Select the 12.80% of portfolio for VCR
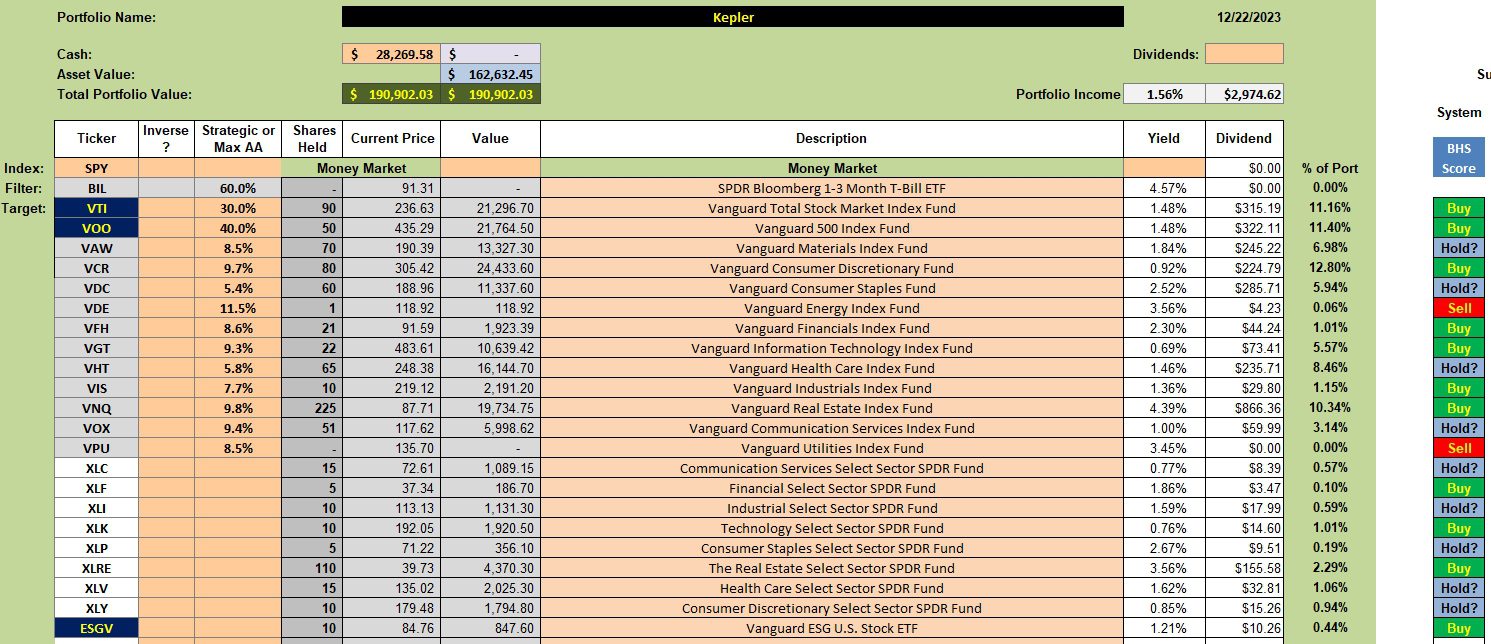 pos(1329,268)
